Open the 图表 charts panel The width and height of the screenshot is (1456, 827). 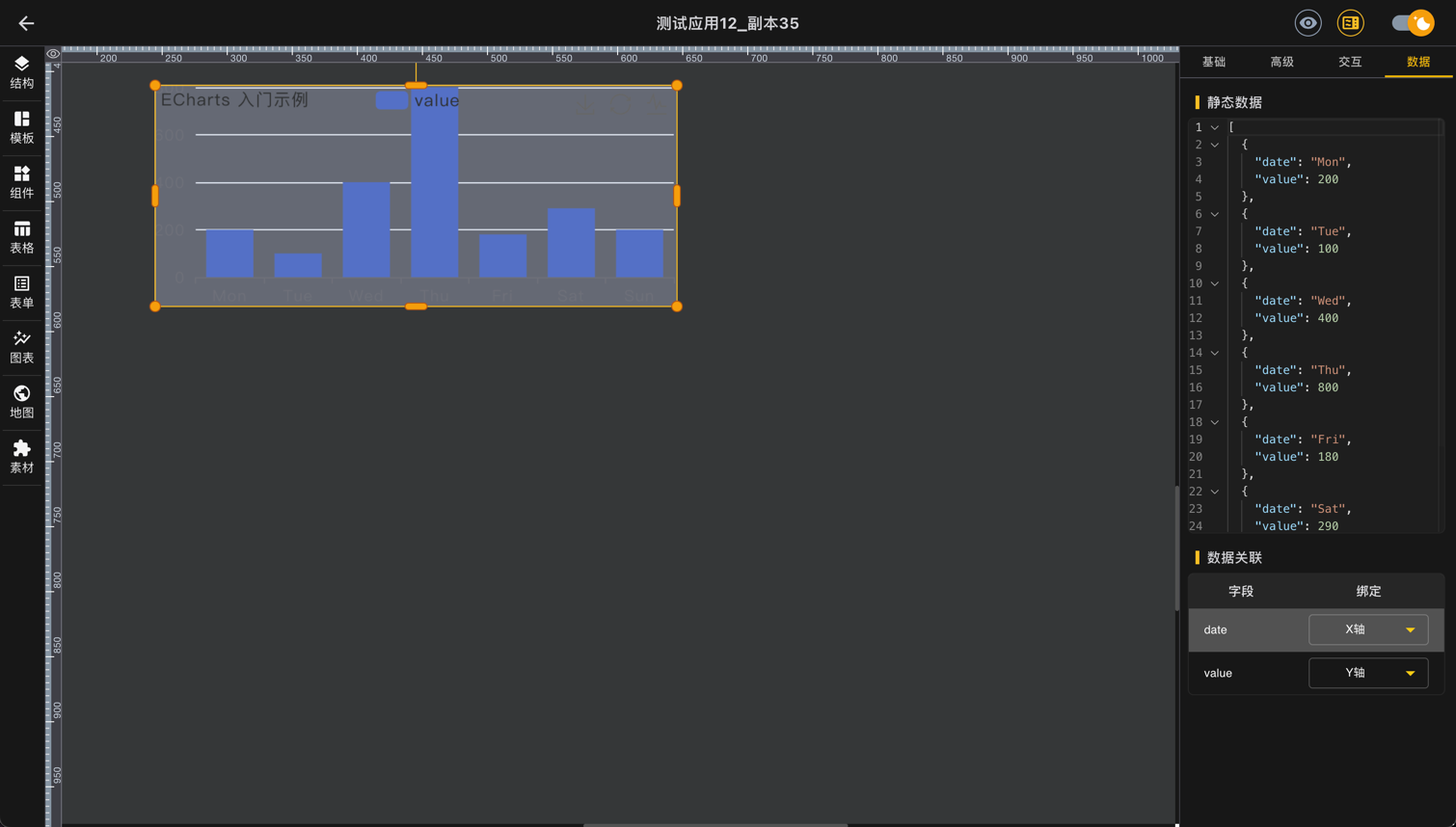pos(21,347)
